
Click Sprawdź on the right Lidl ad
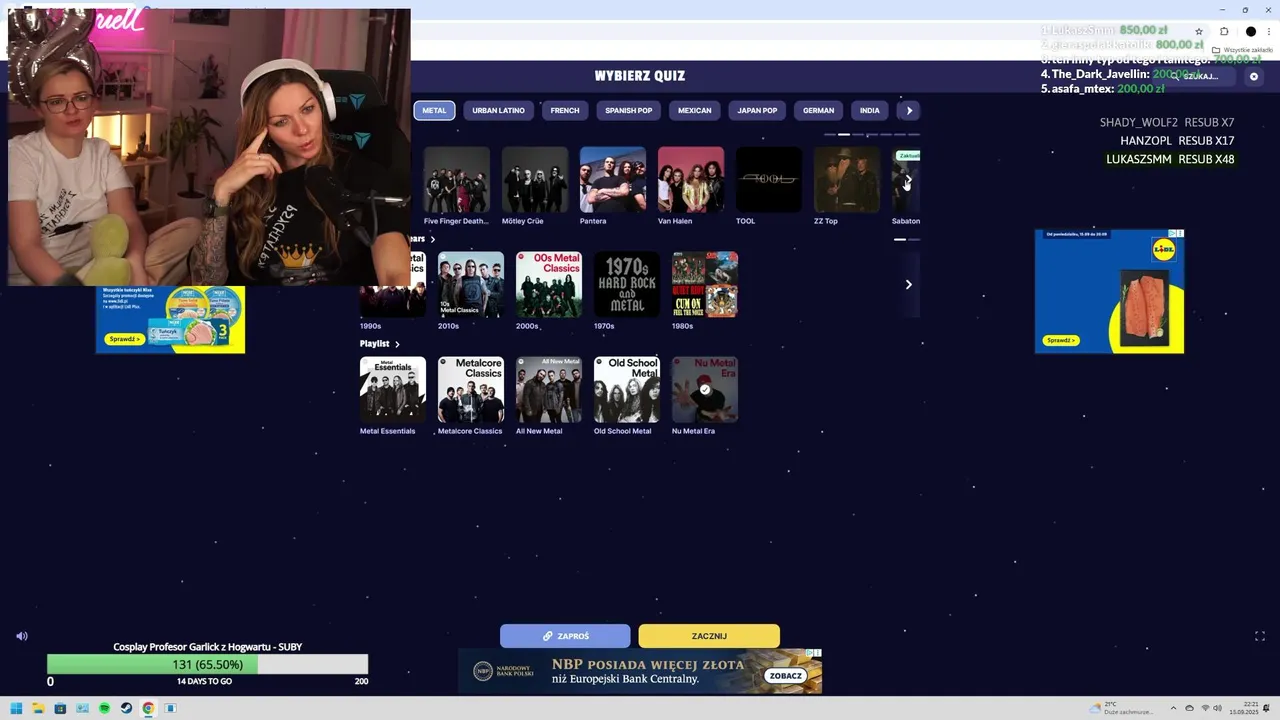[1061, 340]
